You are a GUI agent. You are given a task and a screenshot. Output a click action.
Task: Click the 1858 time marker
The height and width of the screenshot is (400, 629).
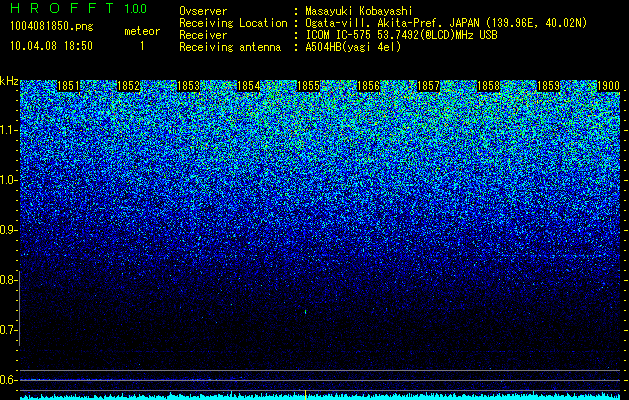(x=488, y=86)
